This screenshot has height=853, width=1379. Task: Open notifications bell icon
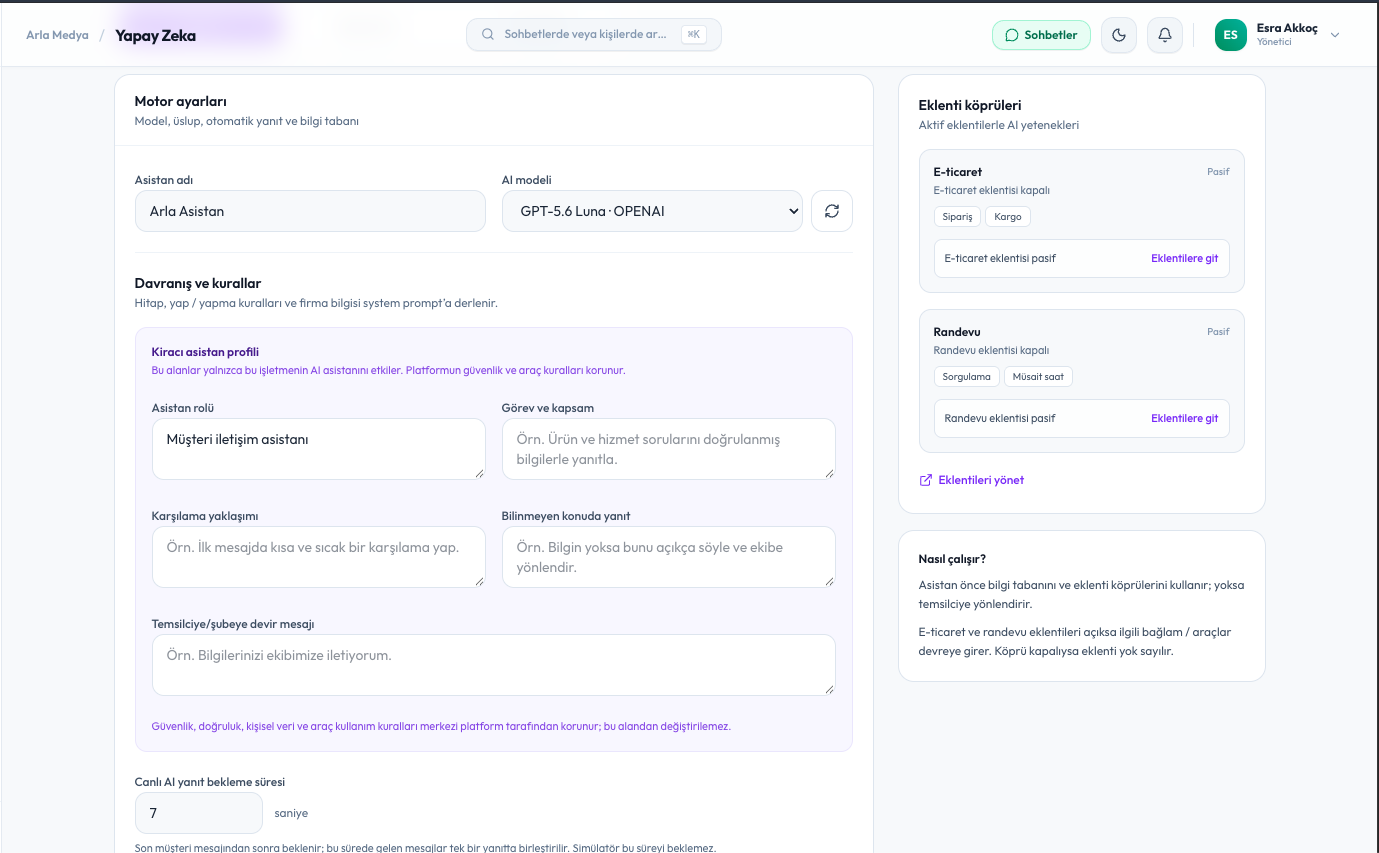[x=1165, y=35]
